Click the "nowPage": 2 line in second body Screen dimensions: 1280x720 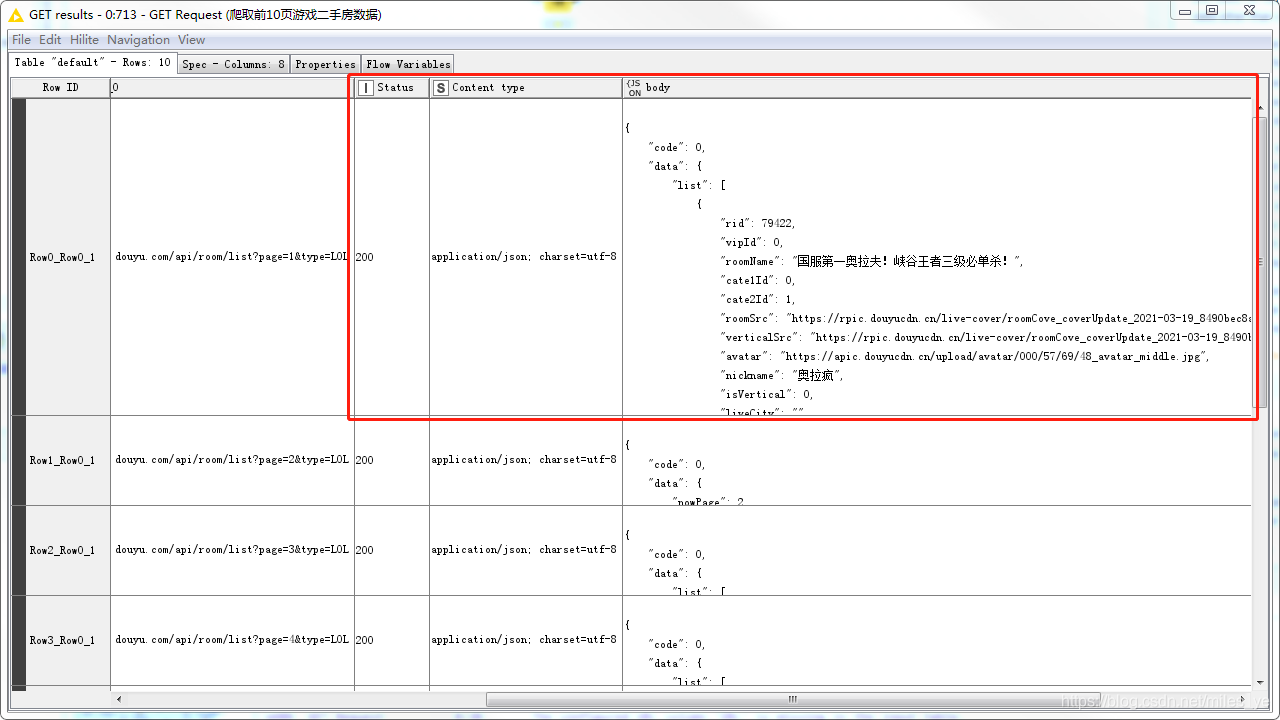point(709,502)
